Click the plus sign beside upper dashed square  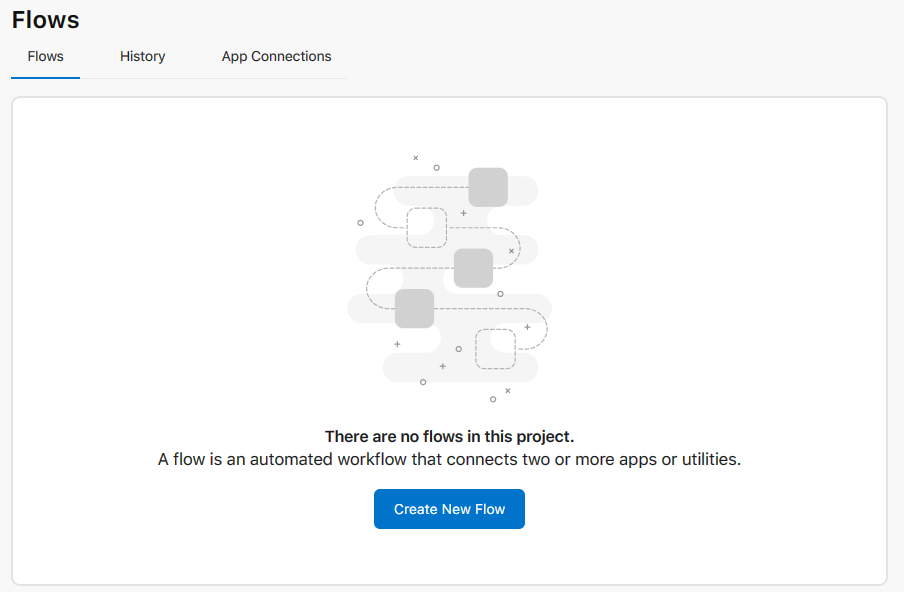tap(463, 213)
